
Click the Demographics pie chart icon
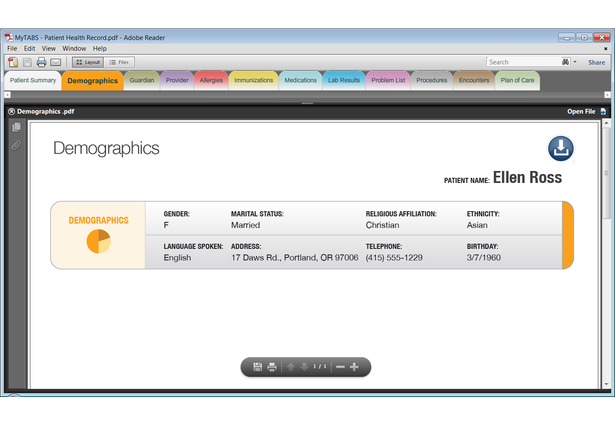[x=98, y=241]
